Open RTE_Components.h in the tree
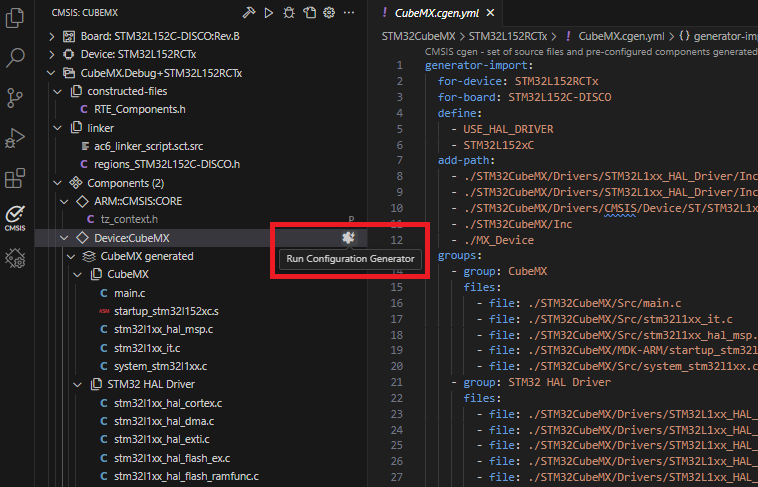This screenshot has width=758, height=487. tap(140, 110)
